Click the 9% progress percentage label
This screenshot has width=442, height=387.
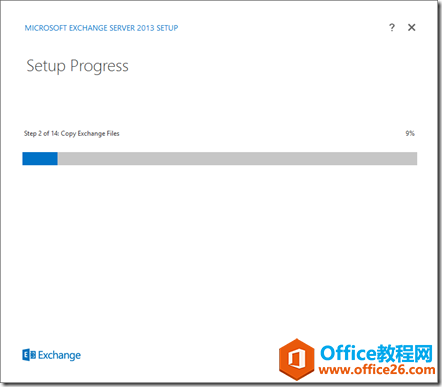[410, 133]
